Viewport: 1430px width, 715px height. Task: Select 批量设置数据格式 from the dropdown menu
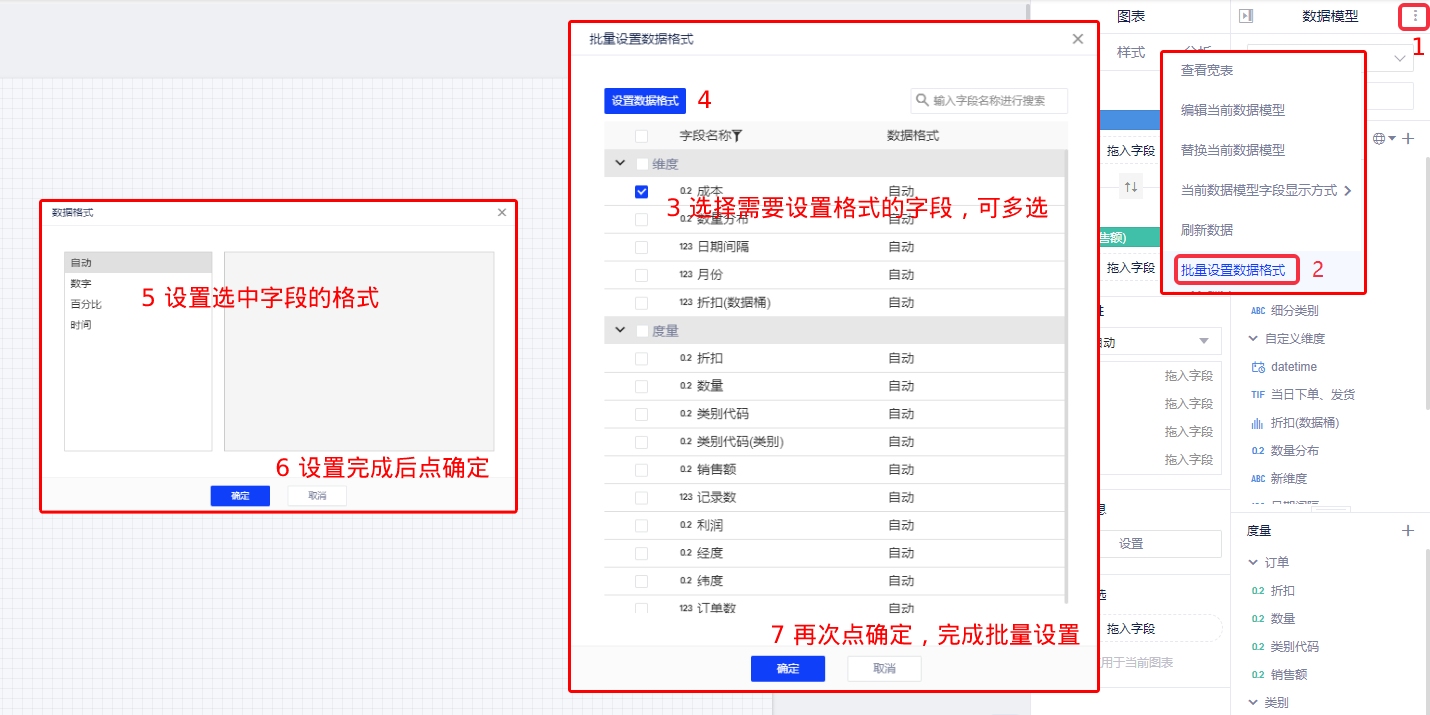point(1232,270)
